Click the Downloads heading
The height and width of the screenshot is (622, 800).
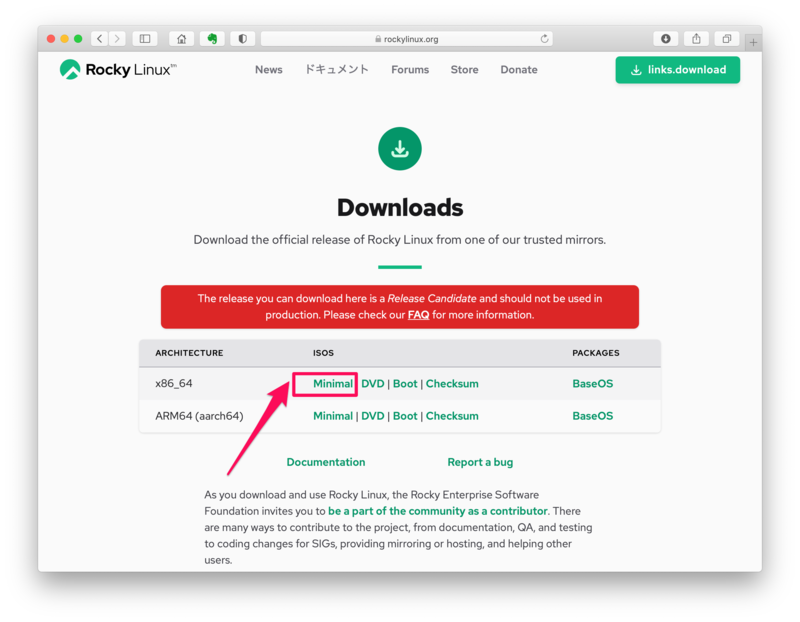click(x=400, y=208)
